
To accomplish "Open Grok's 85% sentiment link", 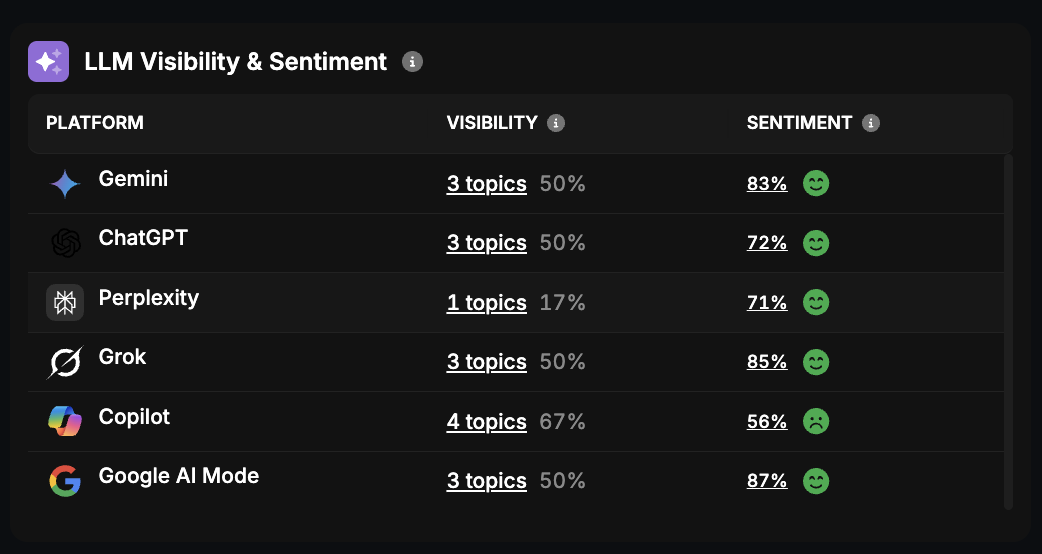I will click(767, 362).
